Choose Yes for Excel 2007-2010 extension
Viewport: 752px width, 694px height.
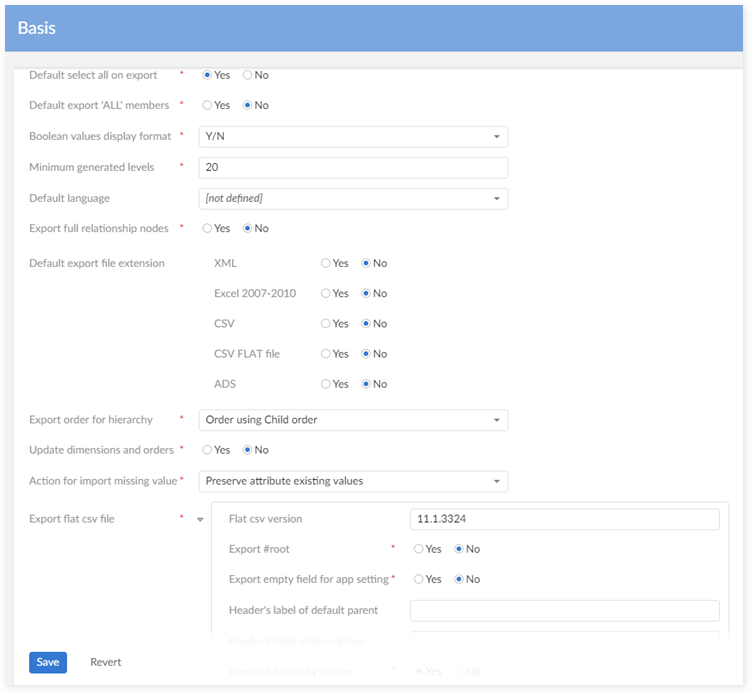coord(326,293)
